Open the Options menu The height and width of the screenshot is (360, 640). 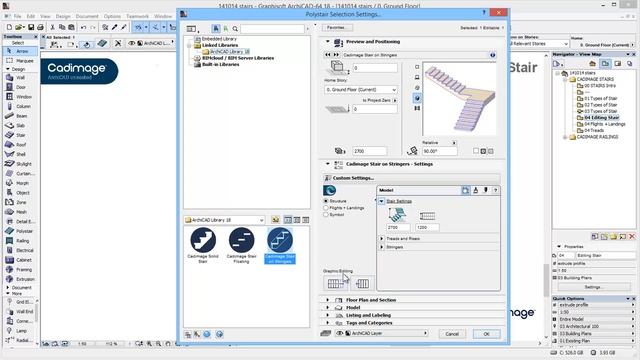coord(112,16)
